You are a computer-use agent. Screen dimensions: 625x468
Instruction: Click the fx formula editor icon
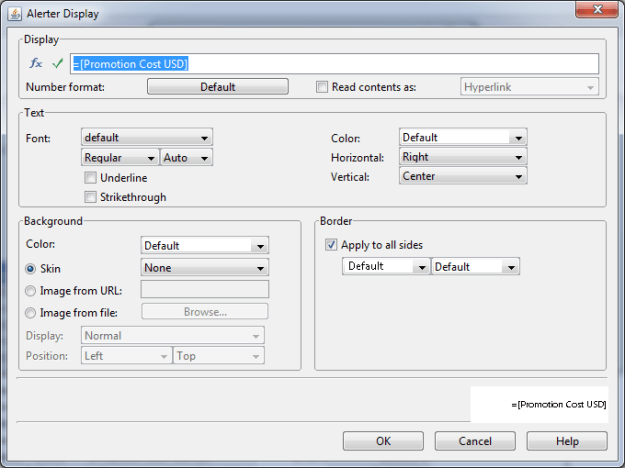36,64
